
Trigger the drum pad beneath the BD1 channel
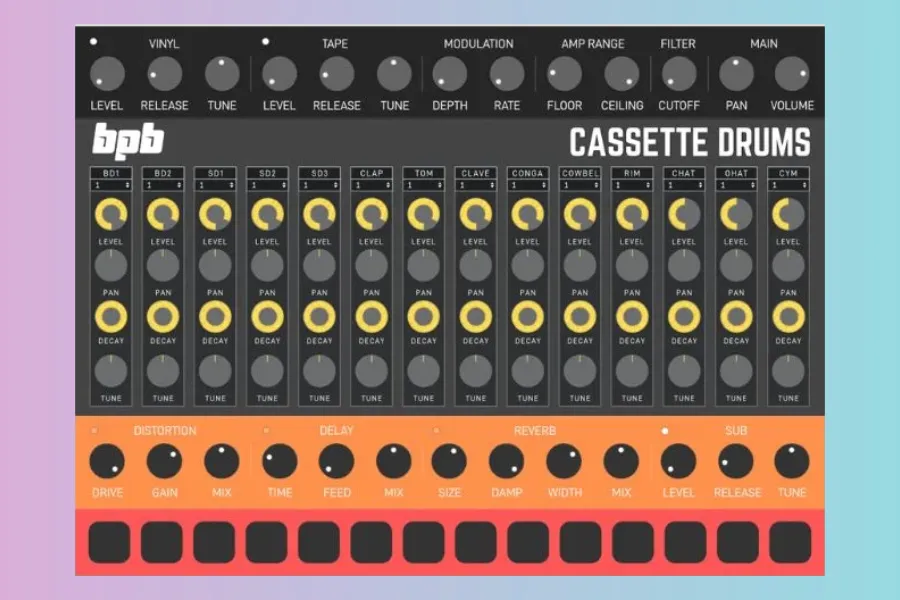109,542
